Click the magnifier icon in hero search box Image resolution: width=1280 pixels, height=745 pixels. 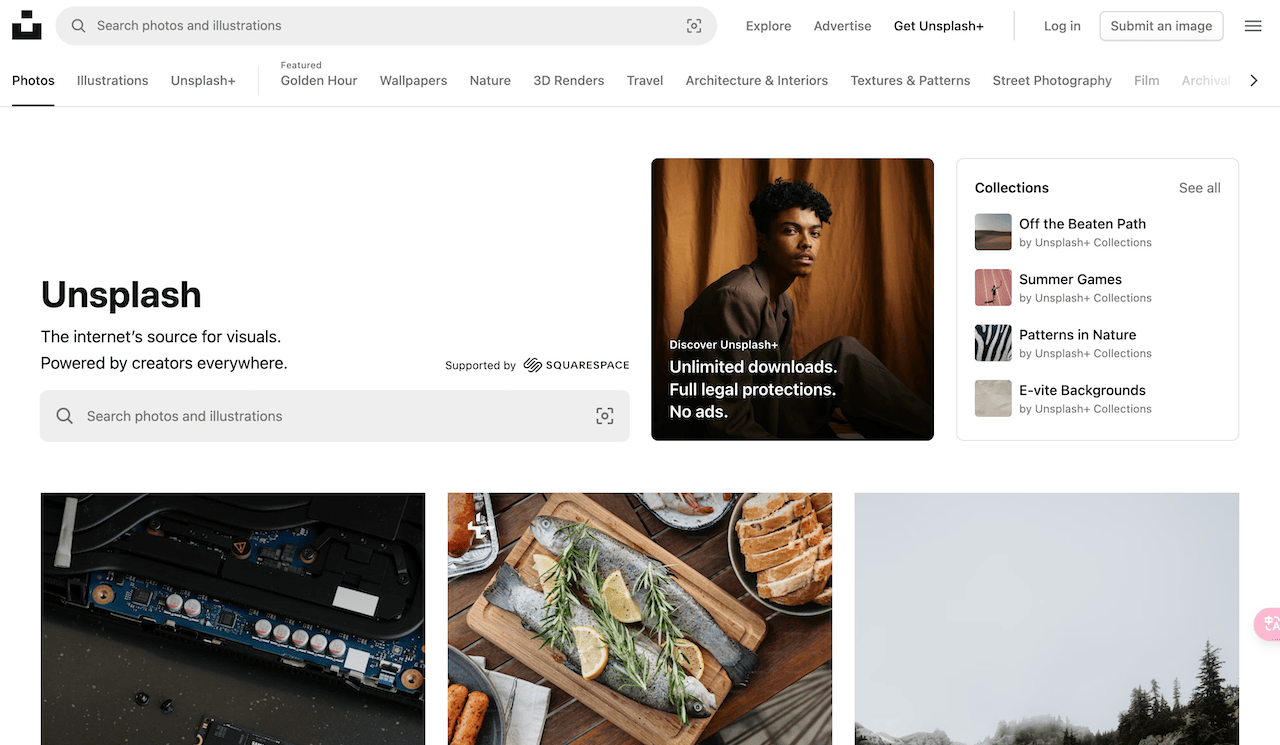64,416
